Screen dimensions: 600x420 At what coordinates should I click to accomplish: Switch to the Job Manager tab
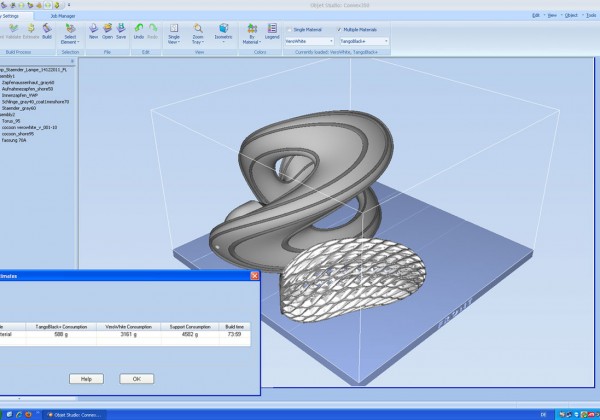click(x=63, y=16)
